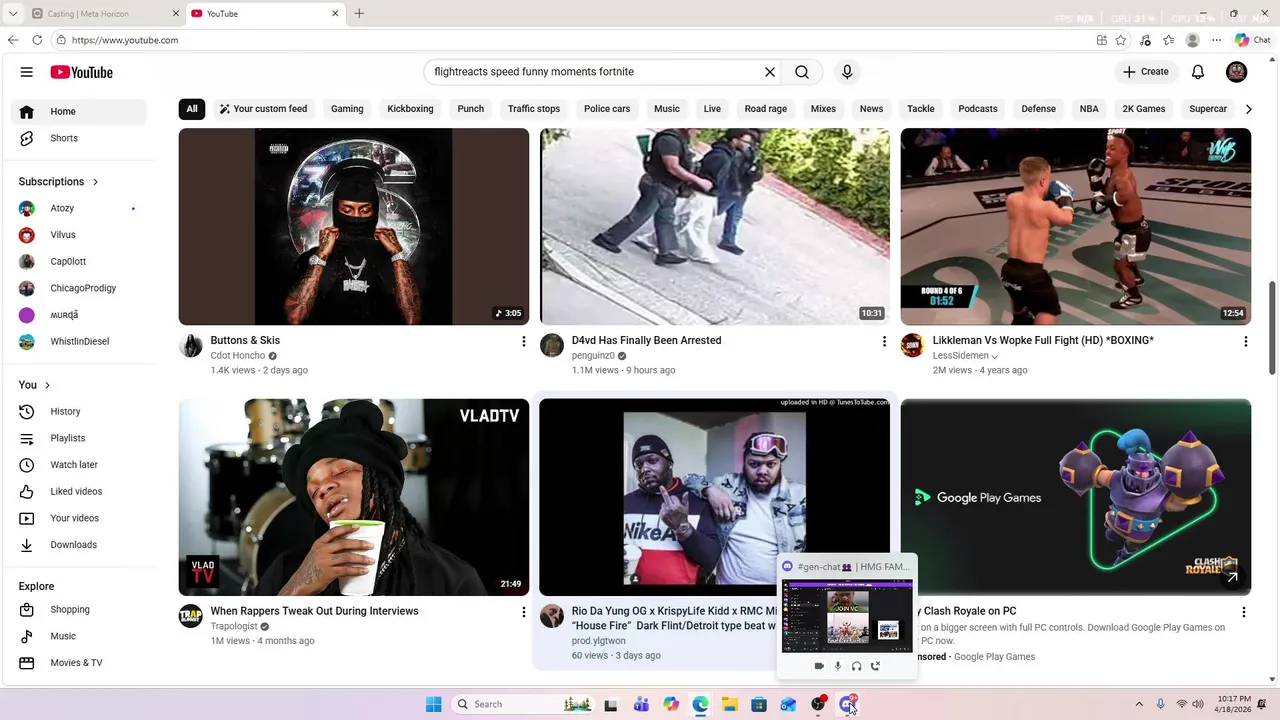Open the Atozy subscription channel

pos(76,208)
